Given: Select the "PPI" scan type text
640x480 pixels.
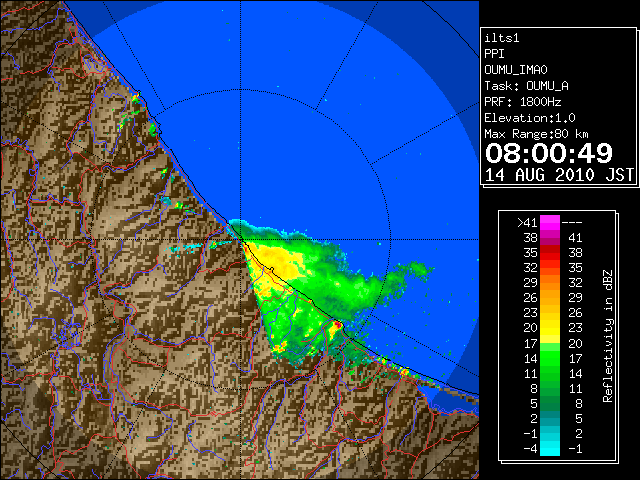Looking at the screenshot, I should [494, 54].
